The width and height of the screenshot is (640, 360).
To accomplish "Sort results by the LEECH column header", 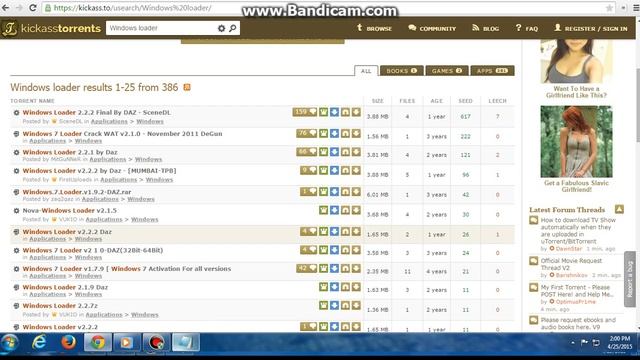I will click(497, 101).
